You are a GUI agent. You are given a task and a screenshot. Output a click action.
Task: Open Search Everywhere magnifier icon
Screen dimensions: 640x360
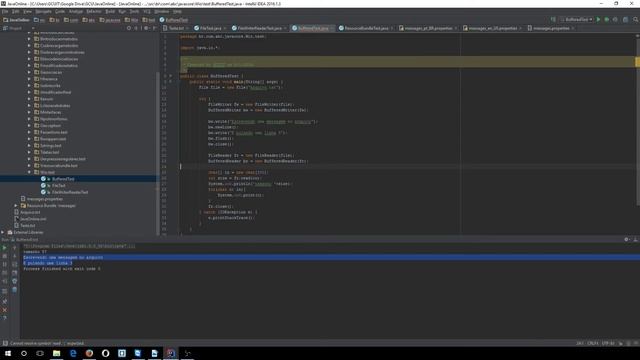pyautogui.click(x=636, y=20)
